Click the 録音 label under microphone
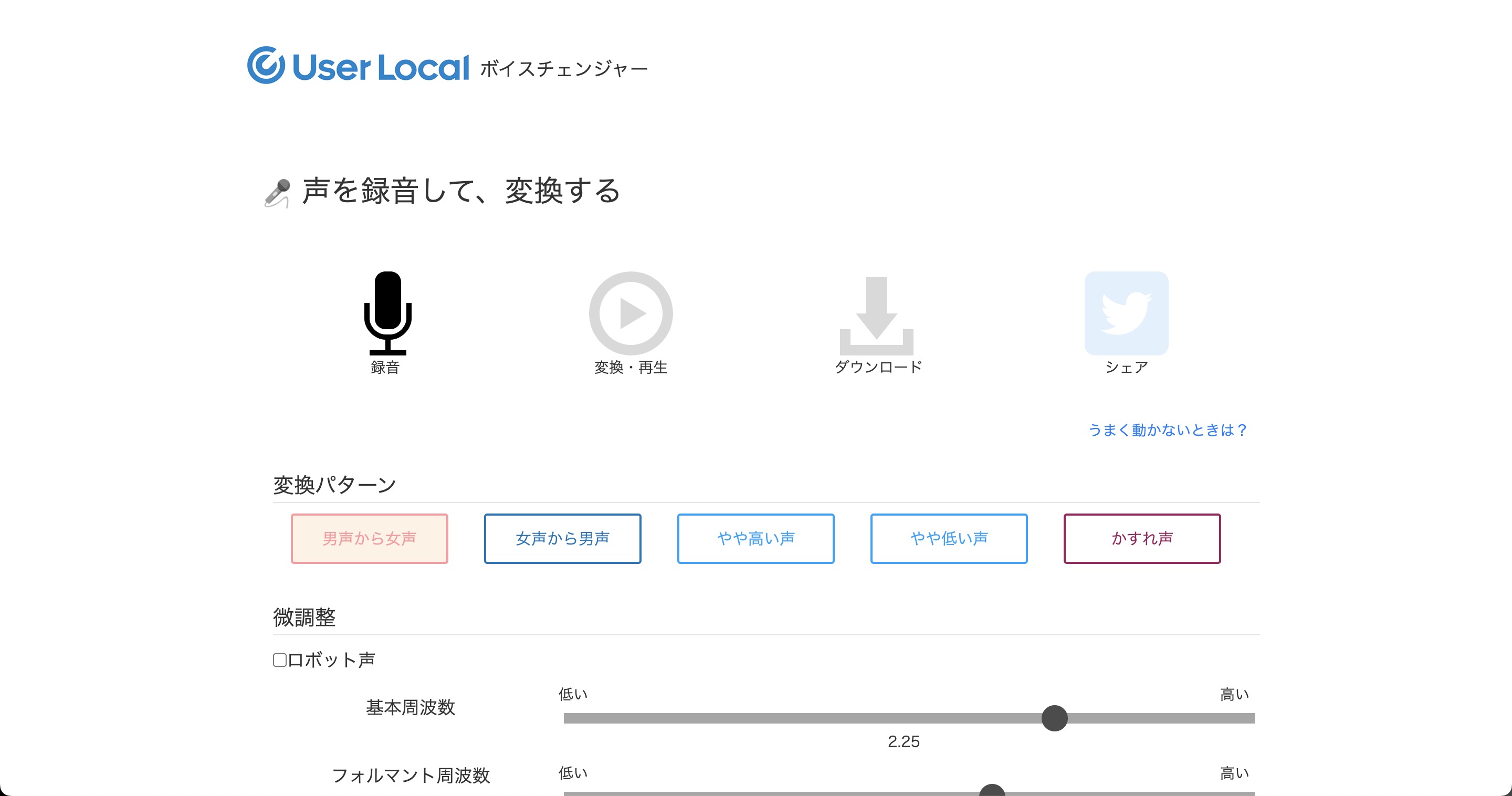Screen dimensions: 1512x796 pyautogui.click(x=385, y=368)
